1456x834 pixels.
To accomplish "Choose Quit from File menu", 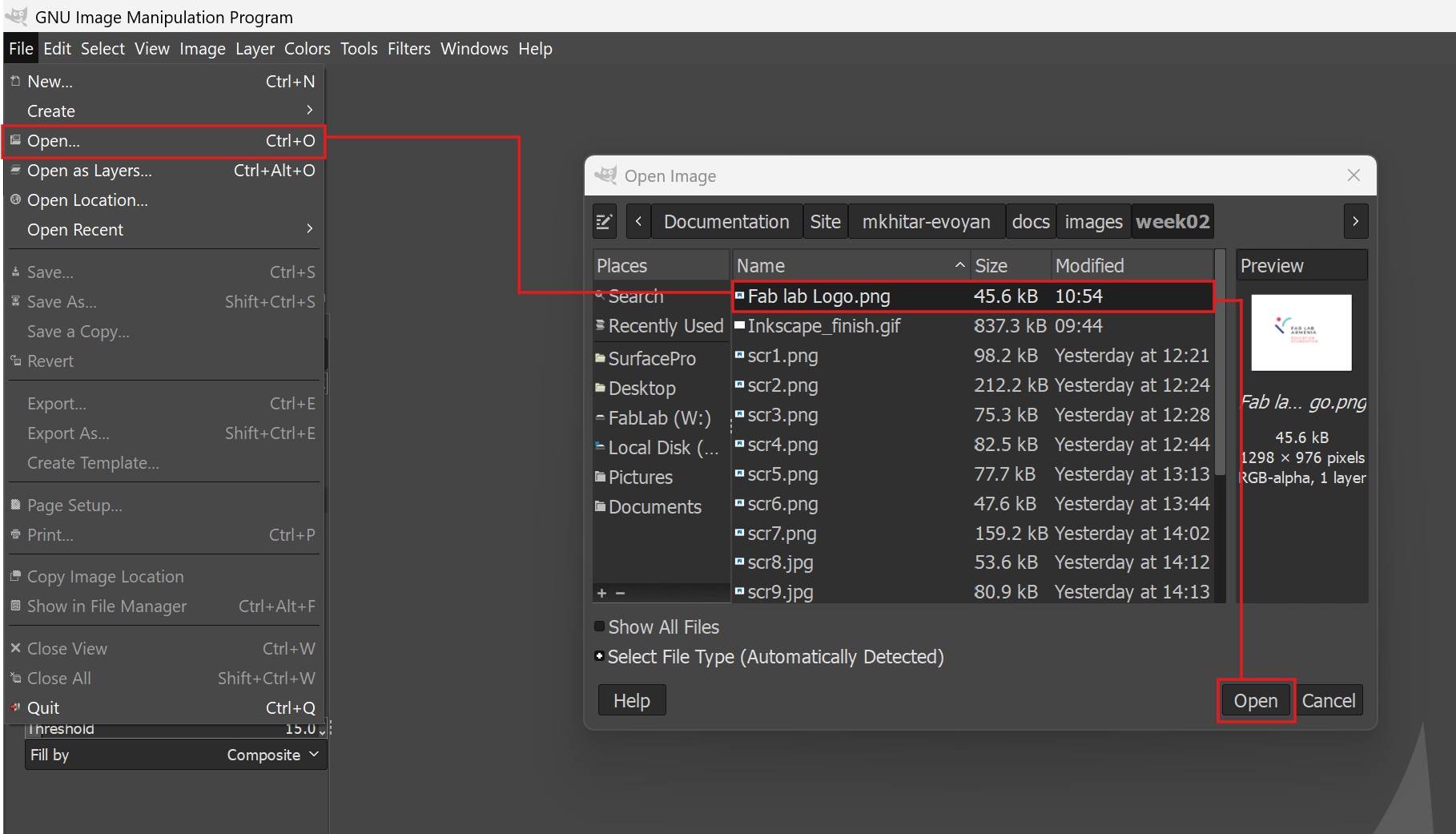I will click(164, 708).
